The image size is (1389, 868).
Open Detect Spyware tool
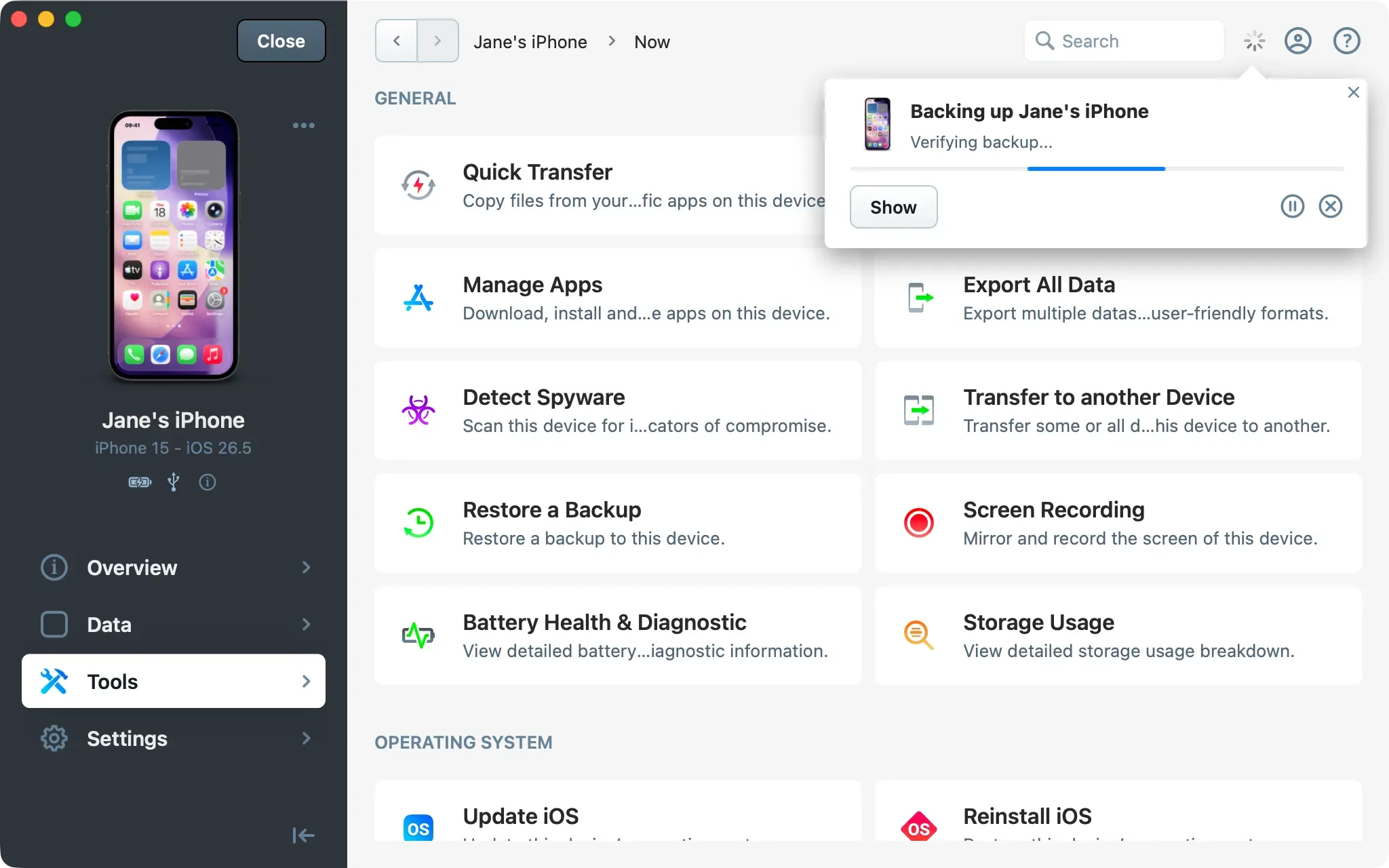618,410
